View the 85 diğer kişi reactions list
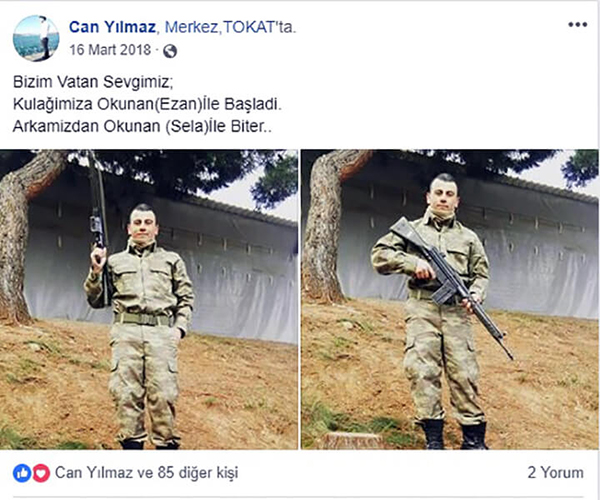The height and width of the screenshot is (500, 600). 198,473
